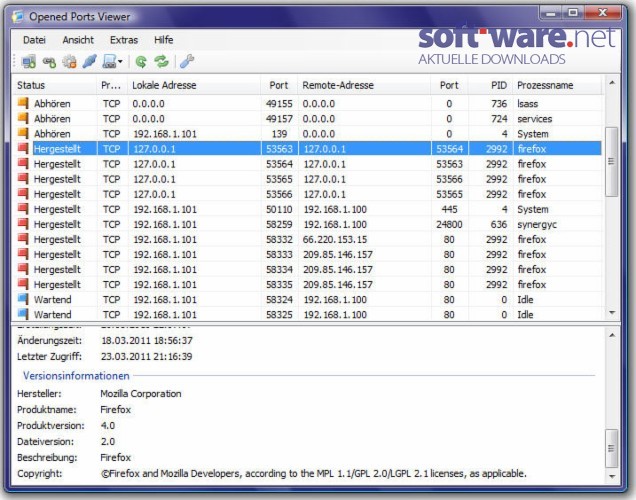Image resolution: width=636 pixels, height=500 pixels.
Task: Click the details pane scroll-up arrow
Action: tap(612, 335)
